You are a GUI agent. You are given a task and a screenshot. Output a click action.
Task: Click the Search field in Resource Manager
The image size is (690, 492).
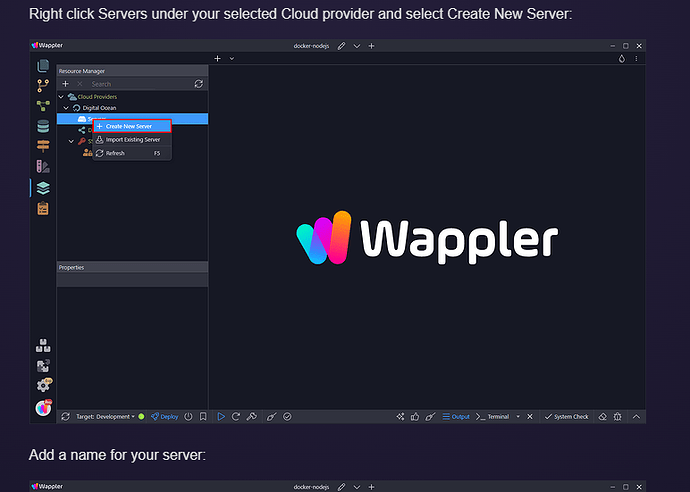[139, 84]
